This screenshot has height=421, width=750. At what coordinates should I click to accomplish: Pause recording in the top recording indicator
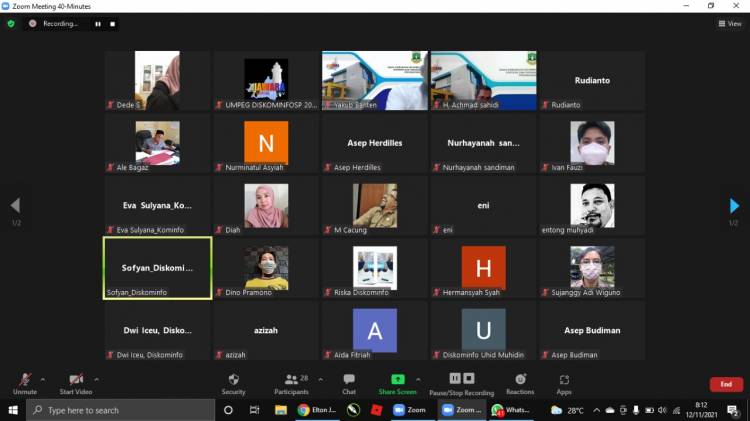(x=98, y=23)
